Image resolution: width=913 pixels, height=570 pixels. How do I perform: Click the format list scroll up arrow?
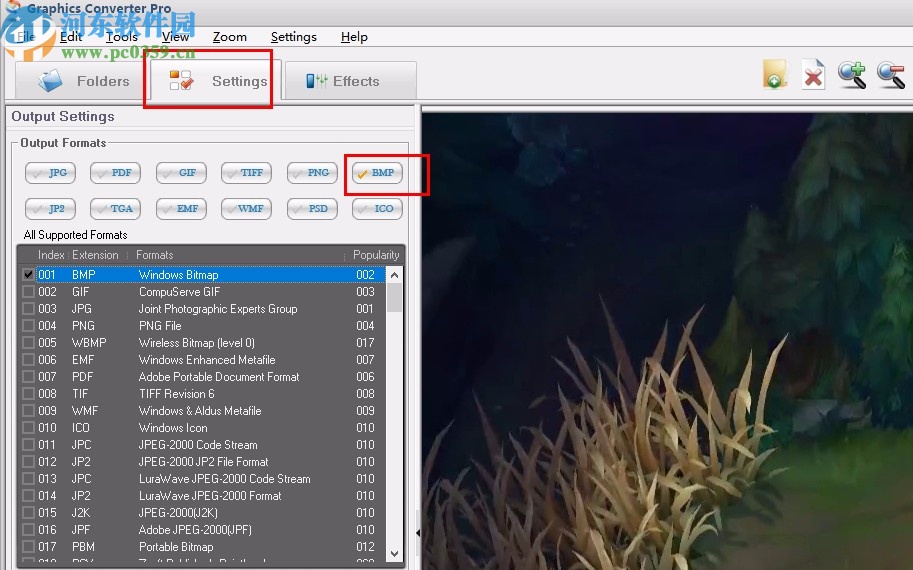tap(395, 274)
